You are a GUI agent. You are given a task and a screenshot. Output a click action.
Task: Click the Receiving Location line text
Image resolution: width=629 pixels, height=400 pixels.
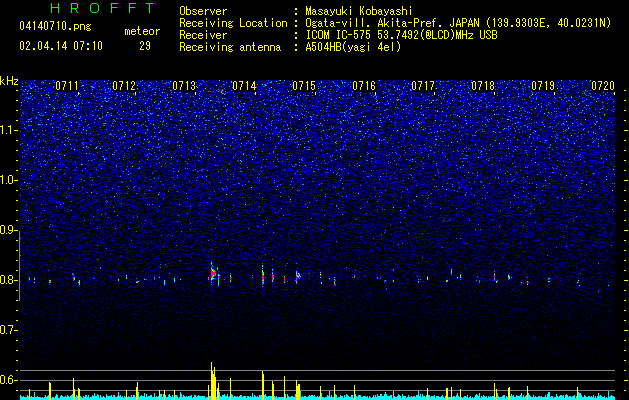click(x=395, y=23)
